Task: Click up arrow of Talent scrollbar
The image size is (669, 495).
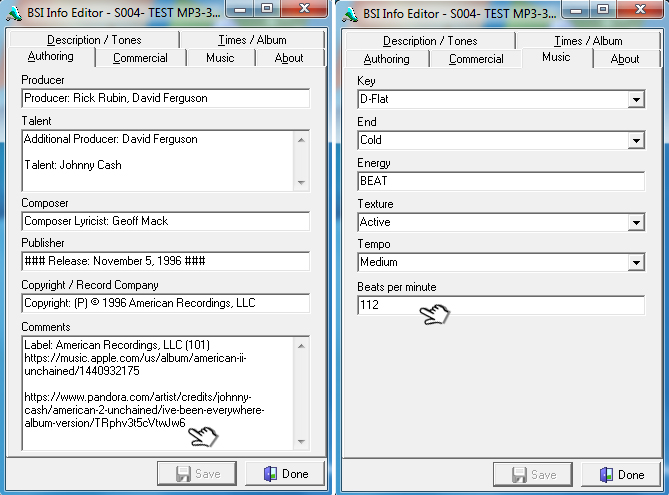Action: 301,140
